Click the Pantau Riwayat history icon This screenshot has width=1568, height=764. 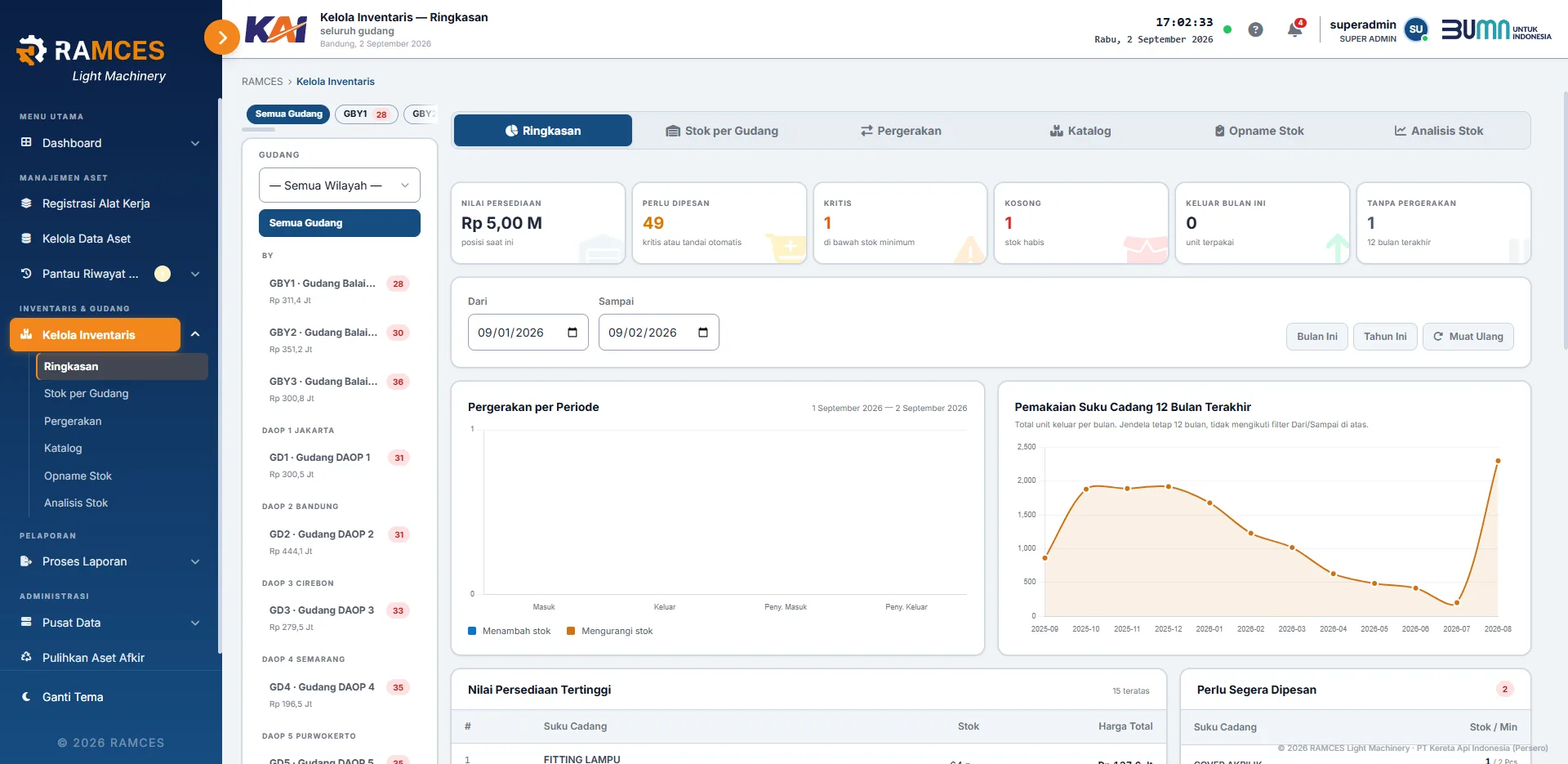pos(26,274)
